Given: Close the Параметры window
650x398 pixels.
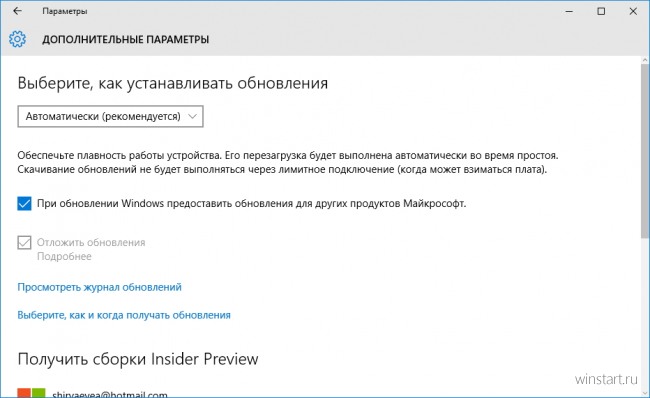Looking at the screenshot, I should 633,11.
